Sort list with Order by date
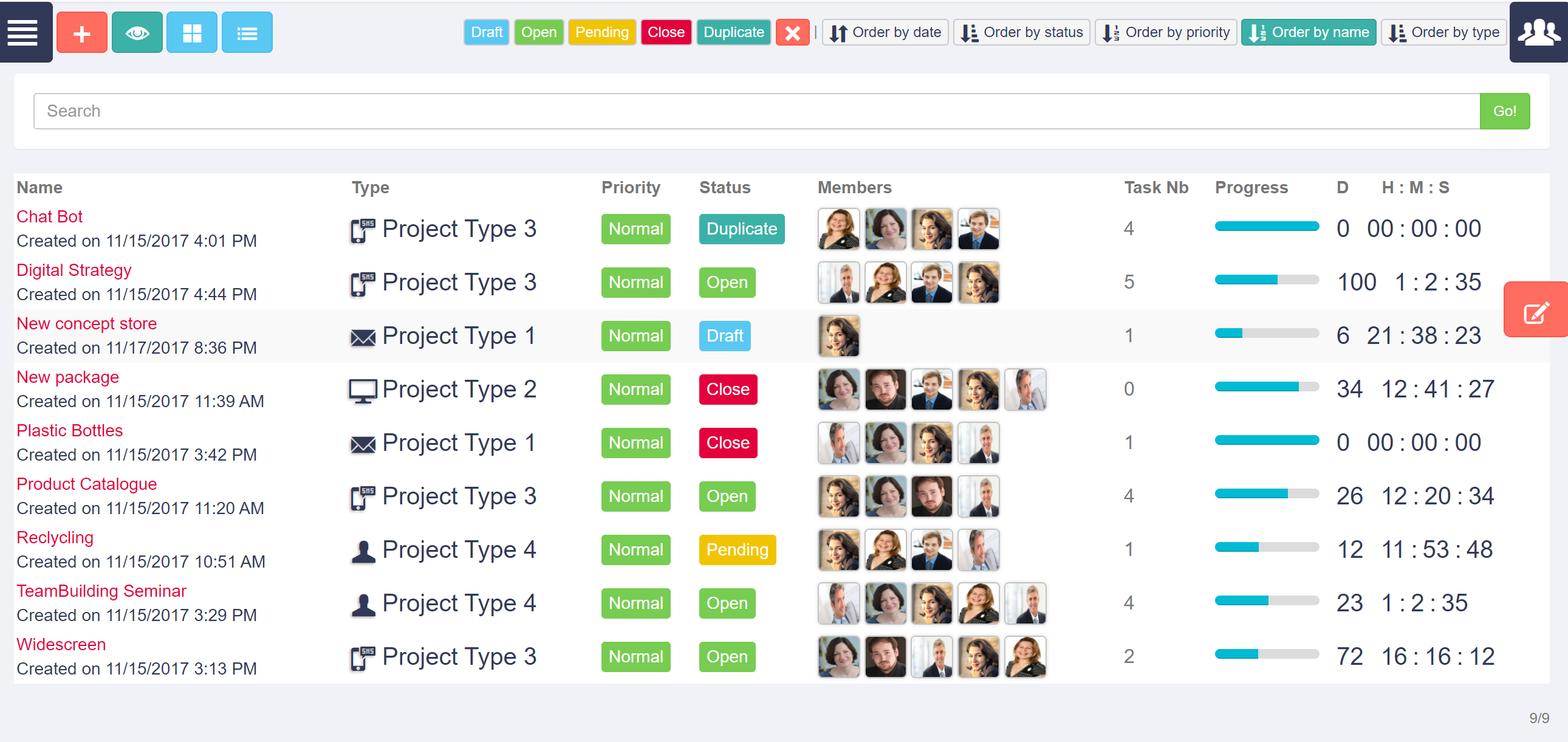1568x742 pixels. pyautogui.click(x=885, y=32)
